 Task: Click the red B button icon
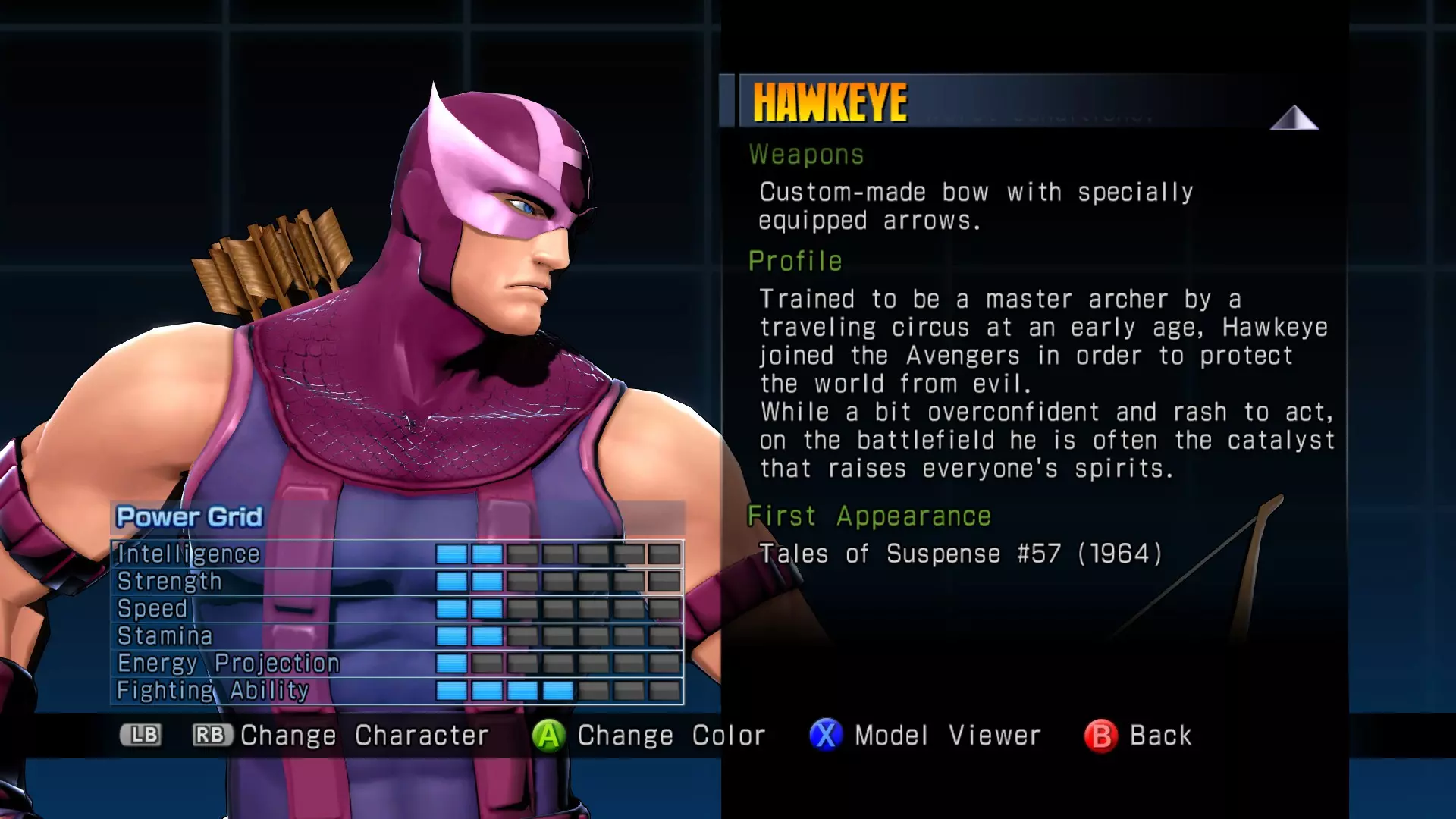(1101, 735)
